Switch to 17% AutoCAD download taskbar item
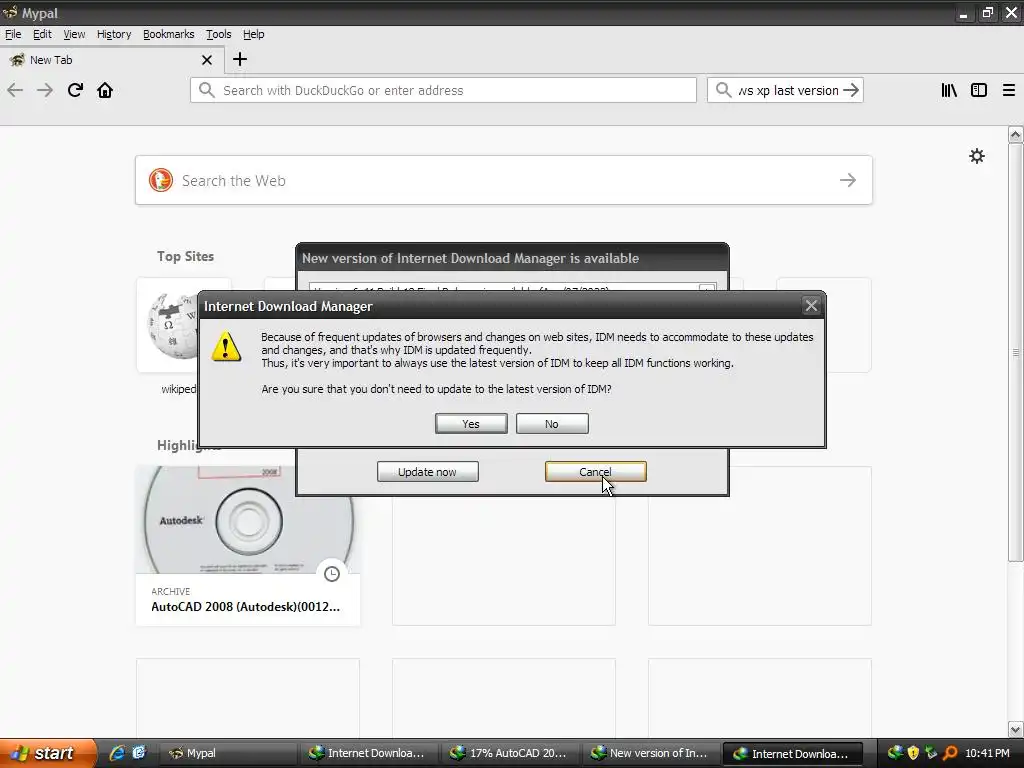The image size is (1024, 768). (509, 753)
